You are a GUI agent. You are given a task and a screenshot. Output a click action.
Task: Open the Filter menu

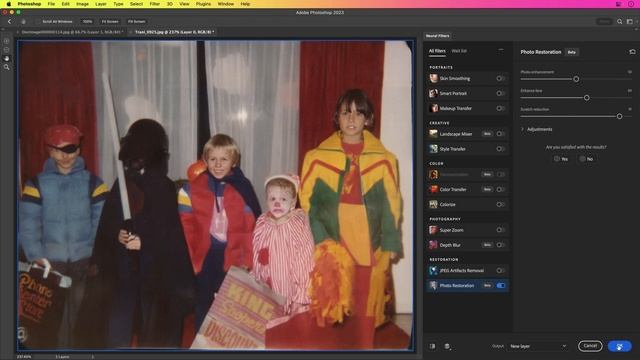tap(155, 4)
